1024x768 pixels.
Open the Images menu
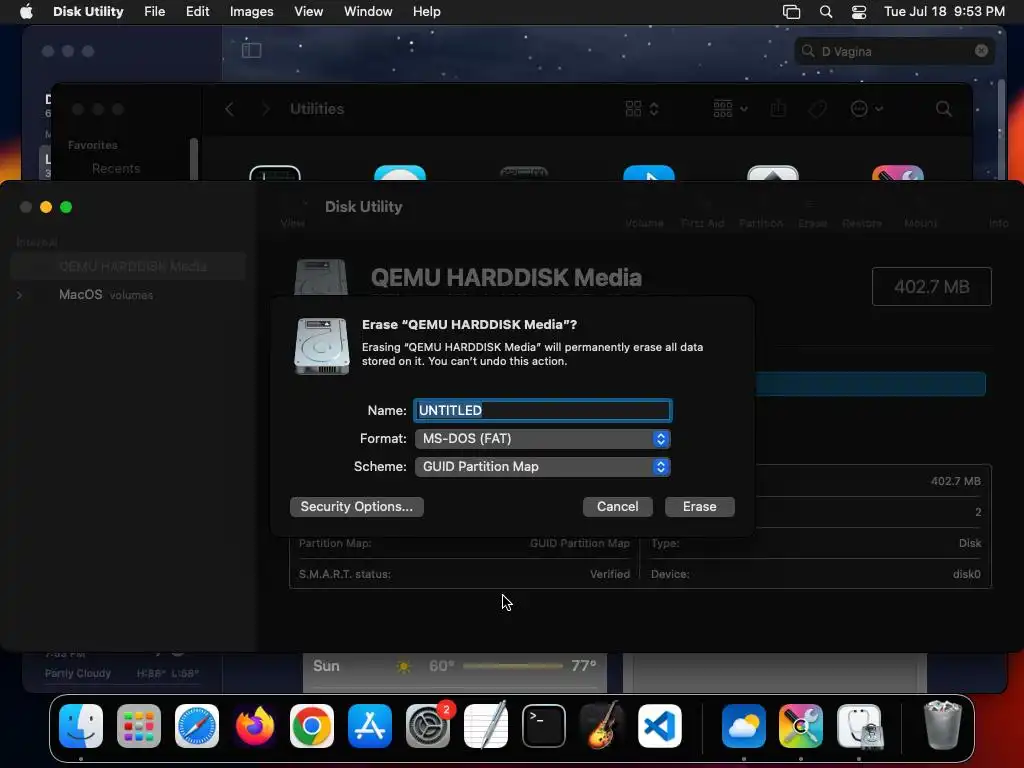[251, 12]
